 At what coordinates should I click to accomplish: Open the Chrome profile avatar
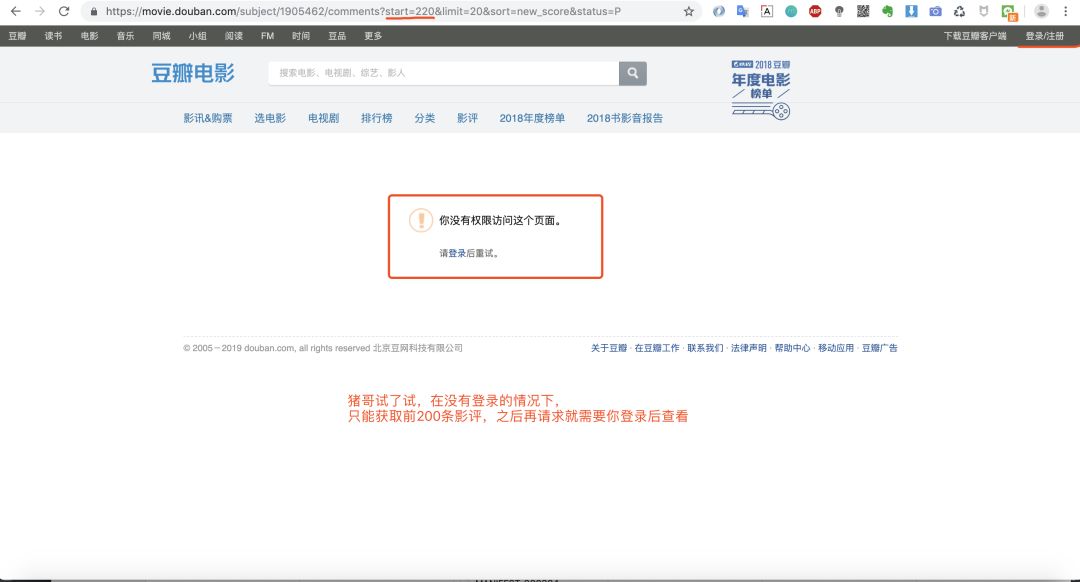click(1041, 11)
